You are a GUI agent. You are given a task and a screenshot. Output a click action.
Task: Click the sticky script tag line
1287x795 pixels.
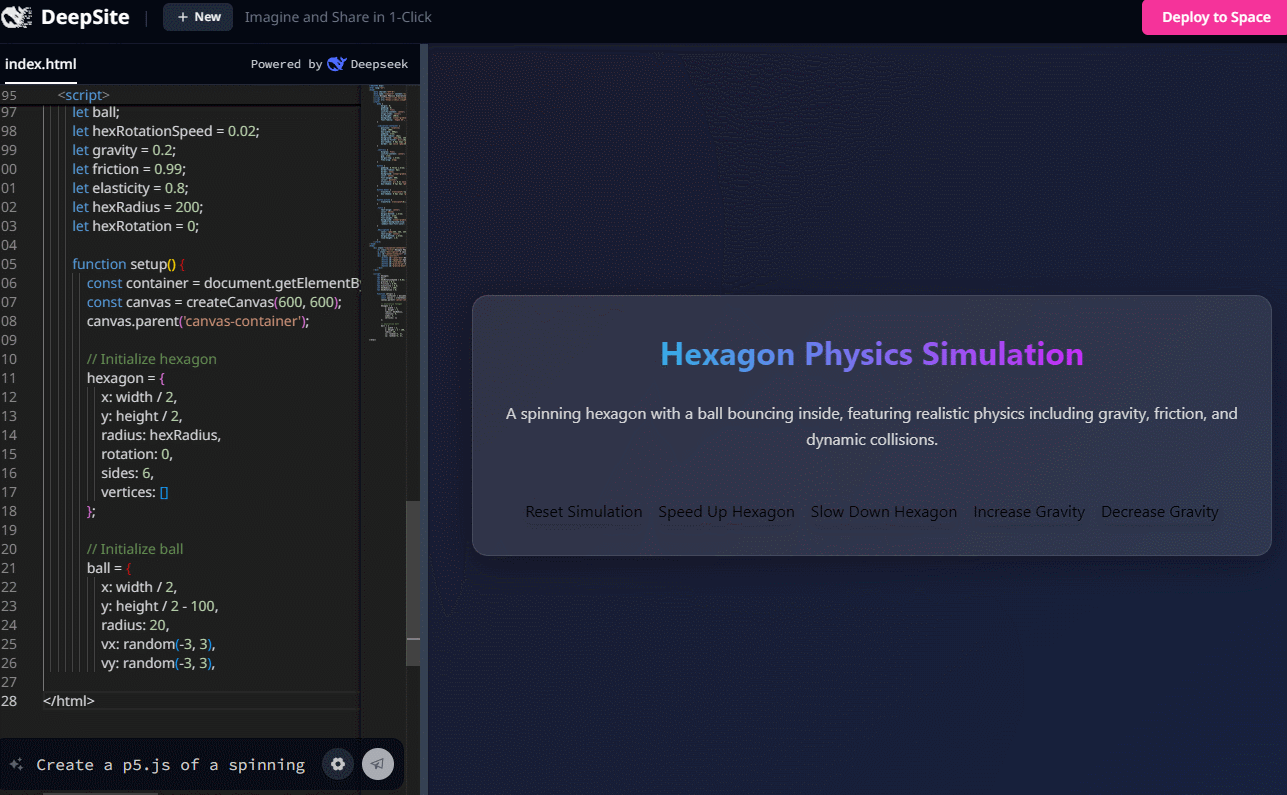(x=84, y=95)
